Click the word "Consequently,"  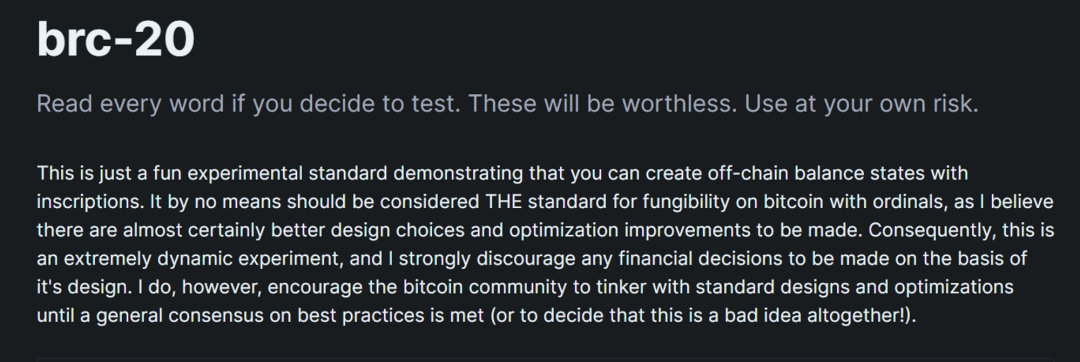(931, 231)
